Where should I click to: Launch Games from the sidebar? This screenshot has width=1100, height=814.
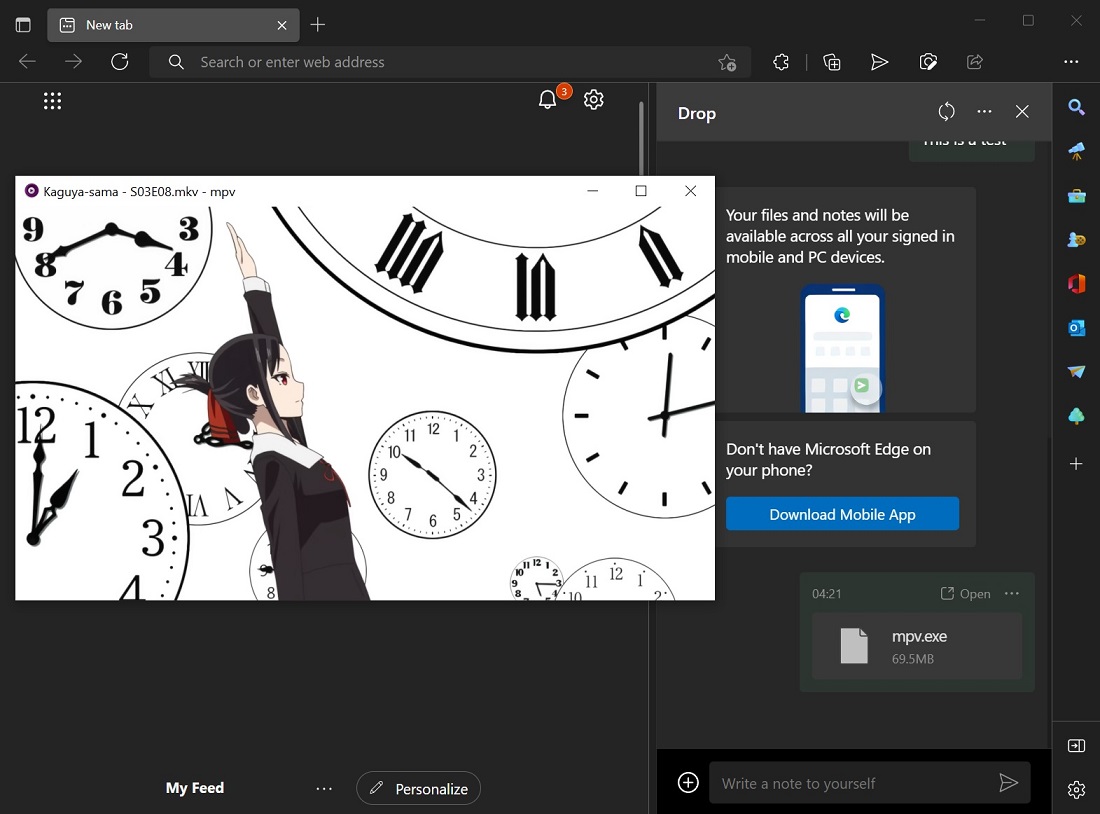(1076, 240)
